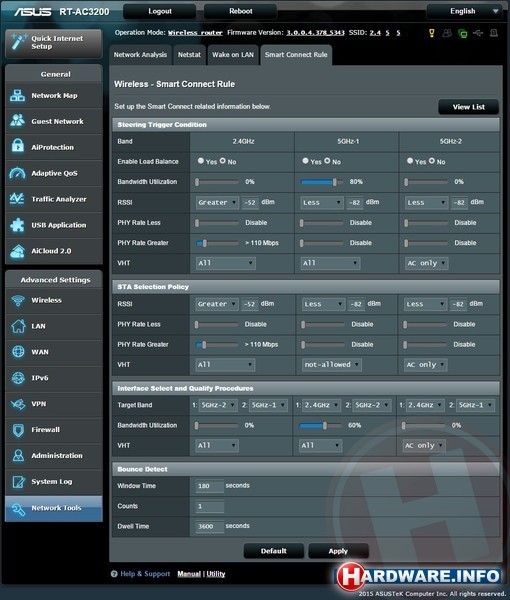Viewport: 510px width, 600px height.
Task: Open the IPv6 globe icon
Action: pos(18,378)
